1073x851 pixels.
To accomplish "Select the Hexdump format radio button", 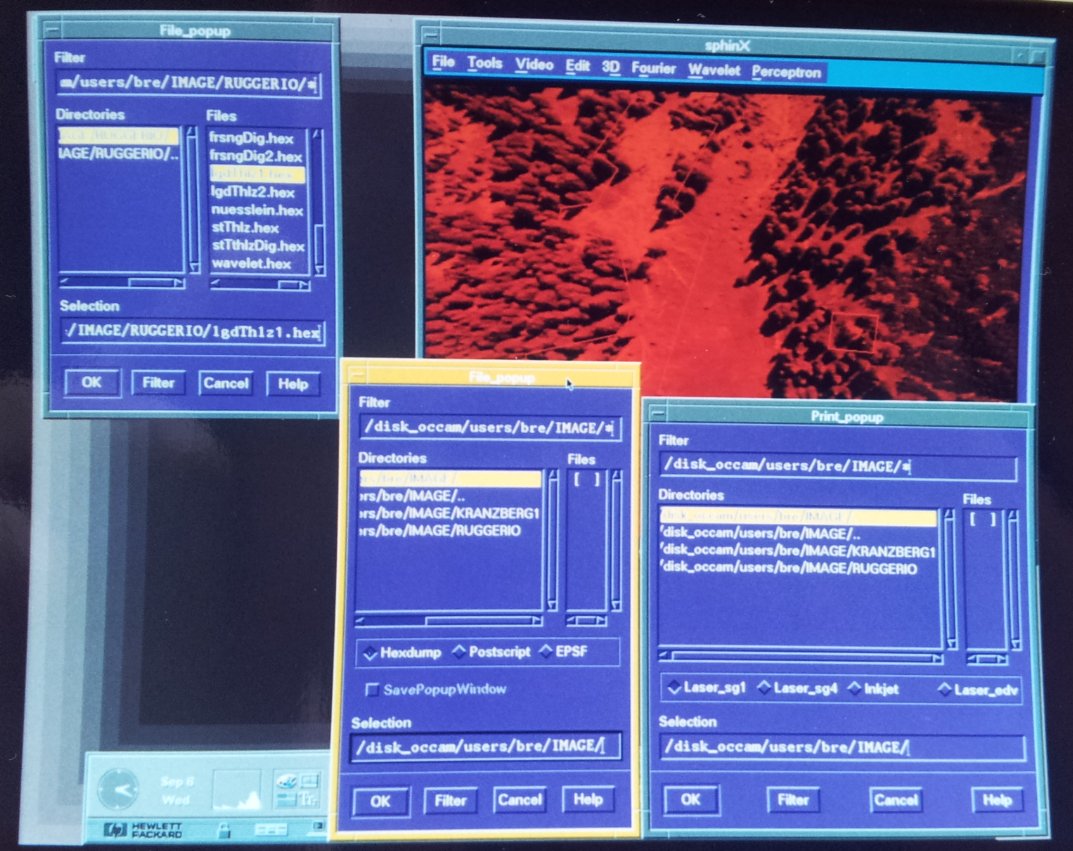I will pyautogui.click(x=371, y=652).
